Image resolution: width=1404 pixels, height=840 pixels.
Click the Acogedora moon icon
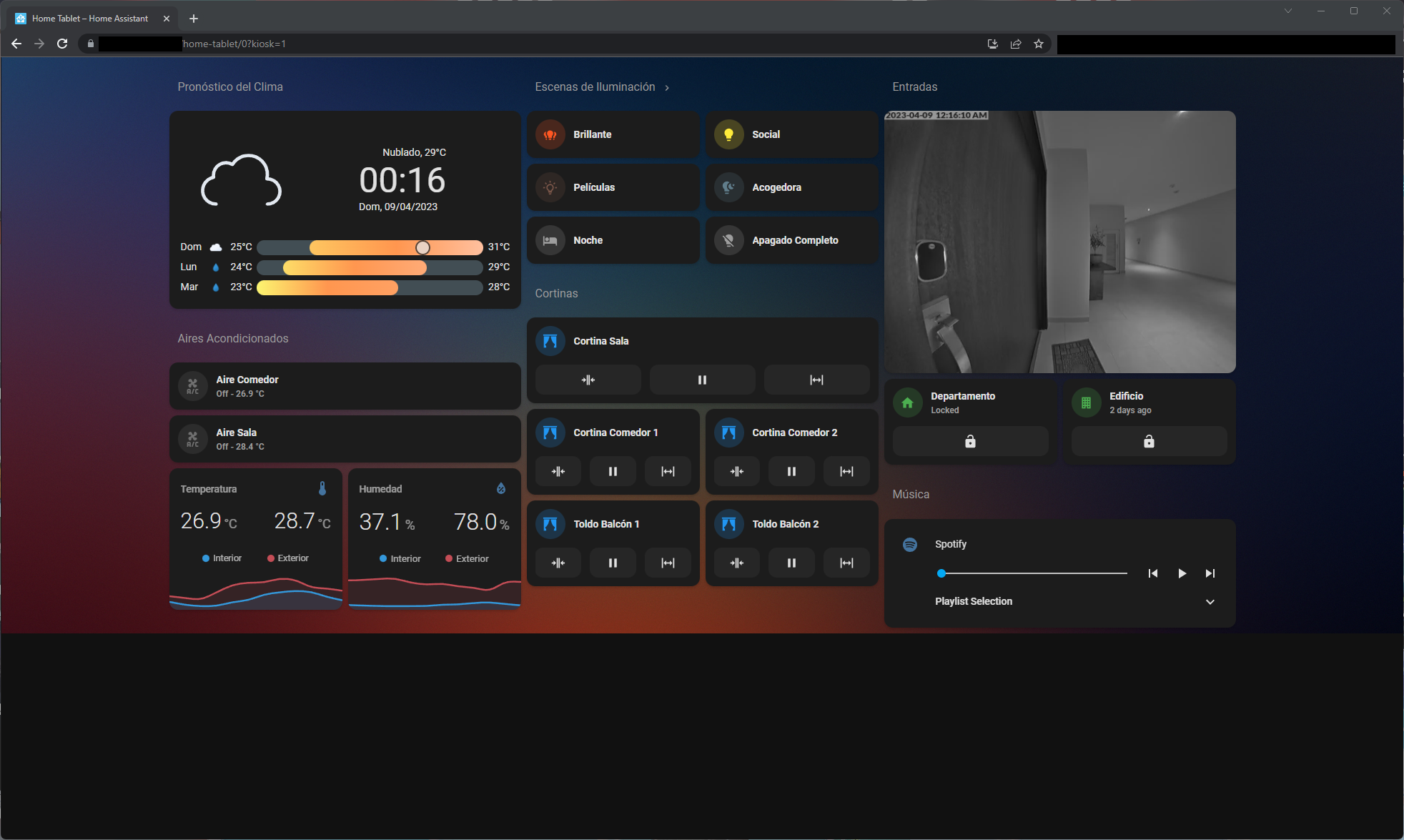coord(729,187)
